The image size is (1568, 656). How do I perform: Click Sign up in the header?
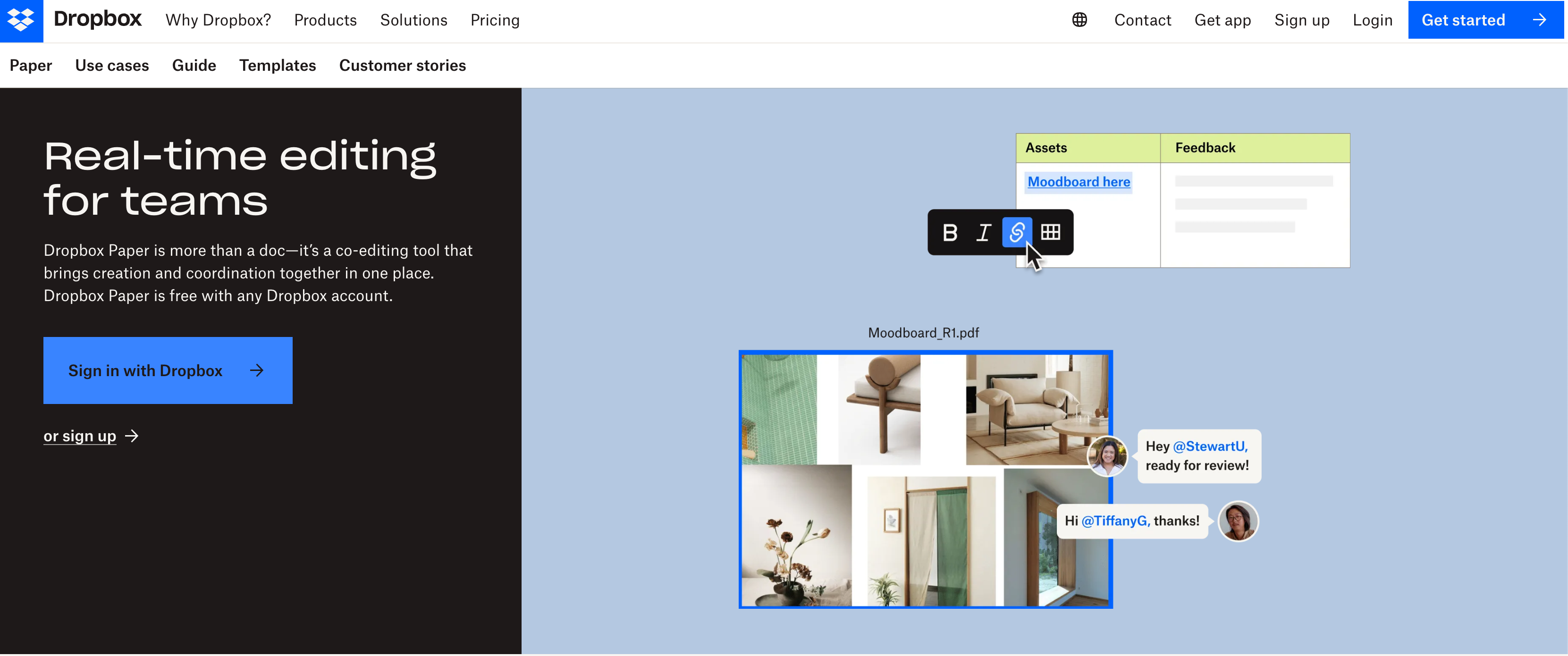(1302, 20)
